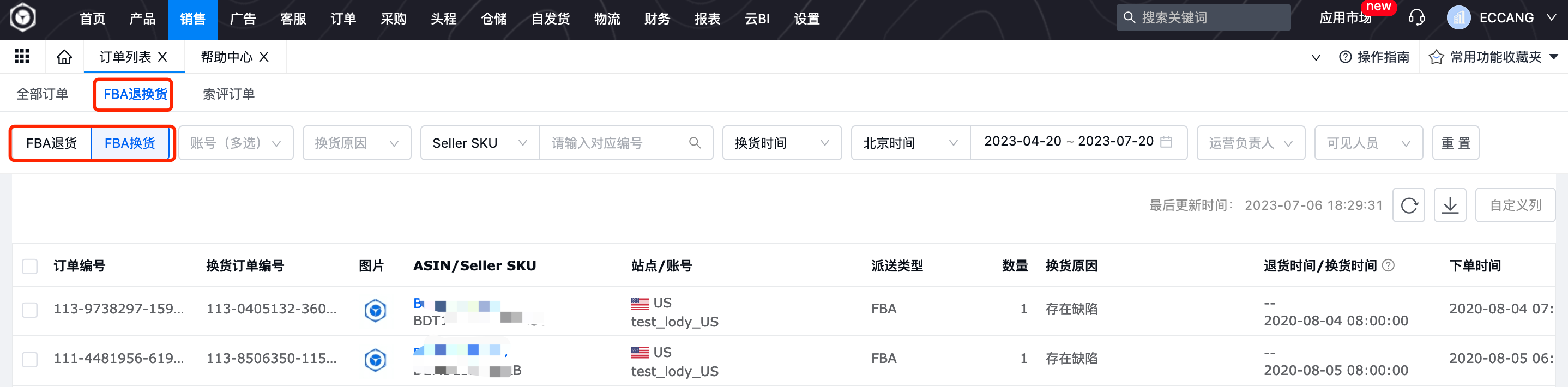Screen dimensions: 1568x387
Task: Click the home icon next to the tabs
Action: (64, 56)
